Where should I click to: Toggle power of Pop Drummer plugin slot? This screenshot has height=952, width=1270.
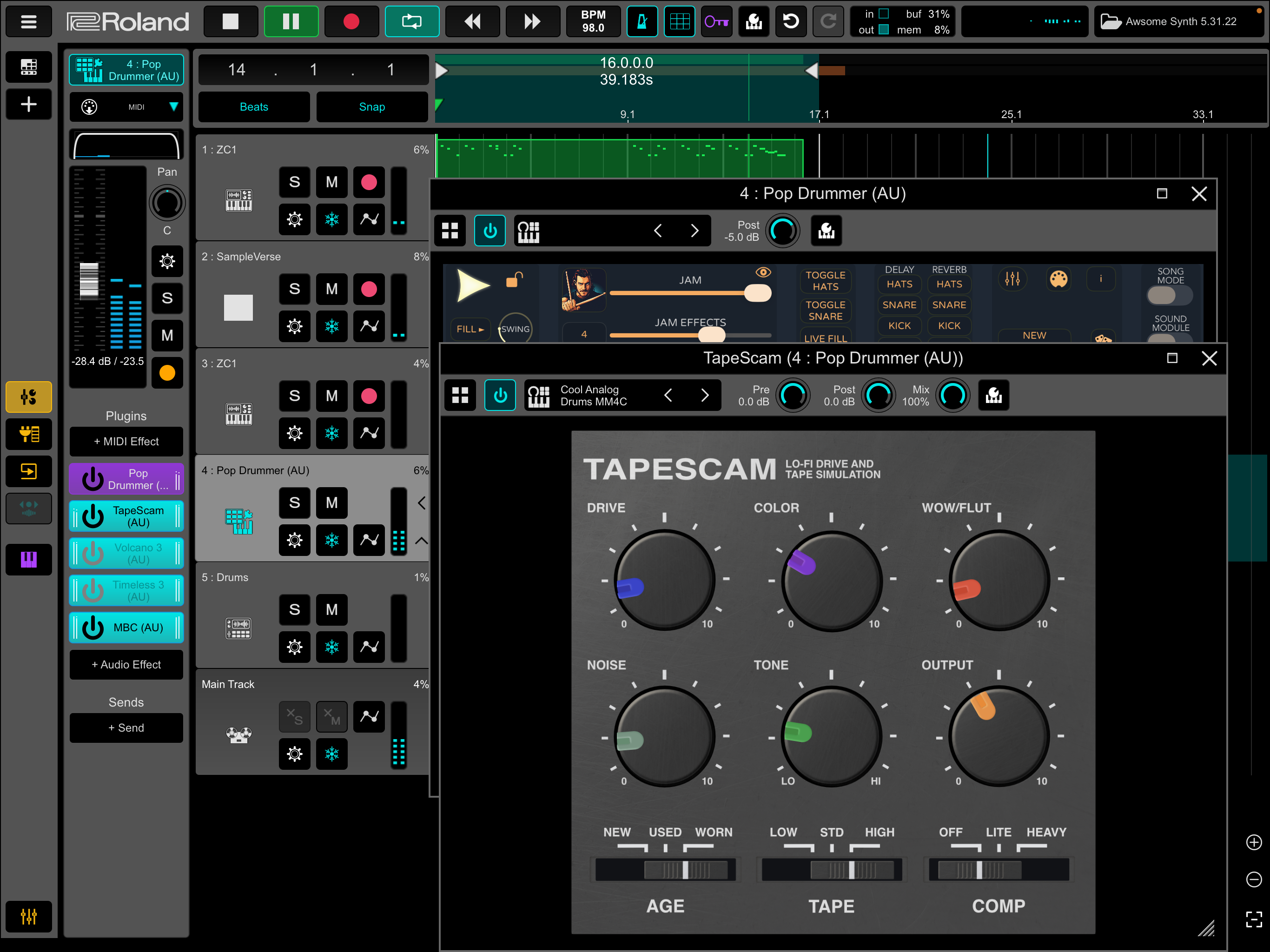93,479
